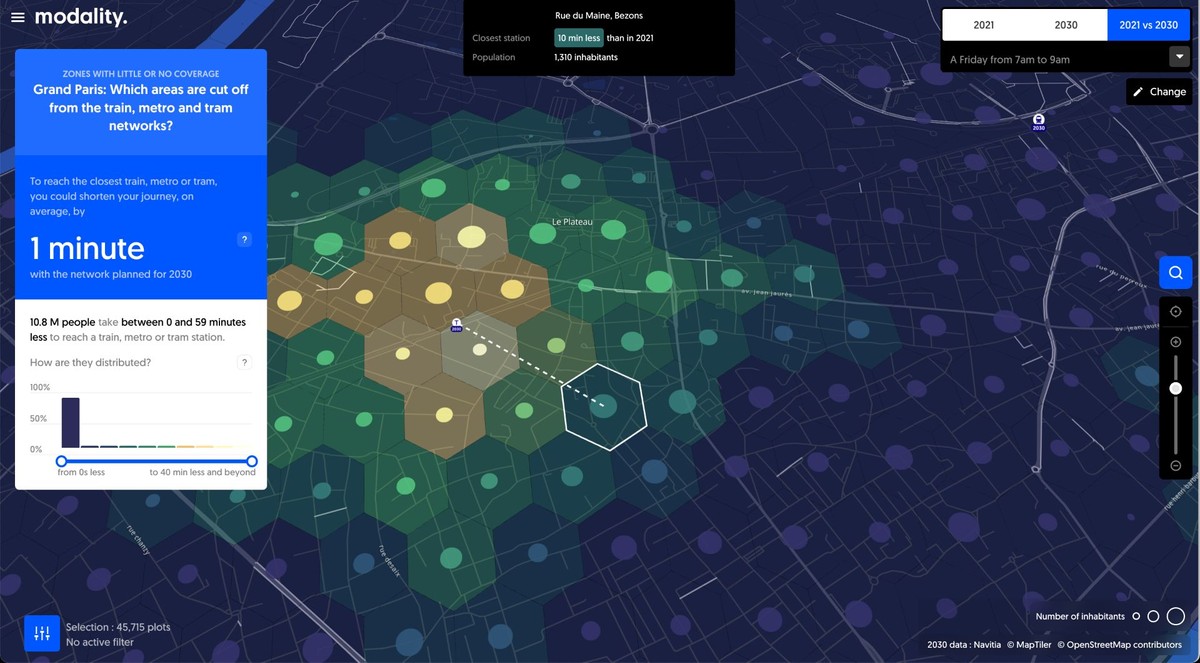
Task: Click the tallest histogram bar
Action: [x=70, y=422]
